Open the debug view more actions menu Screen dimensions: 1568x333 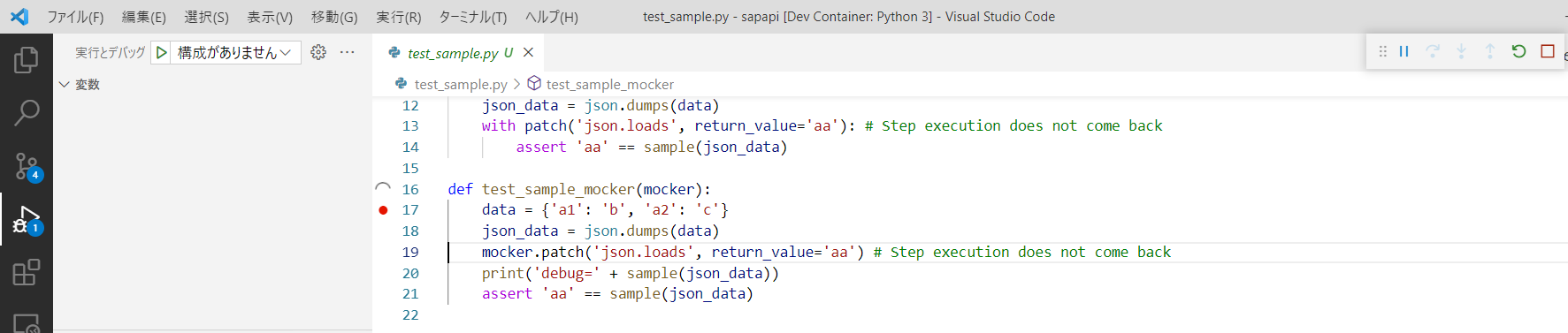[x=348, y=53]
